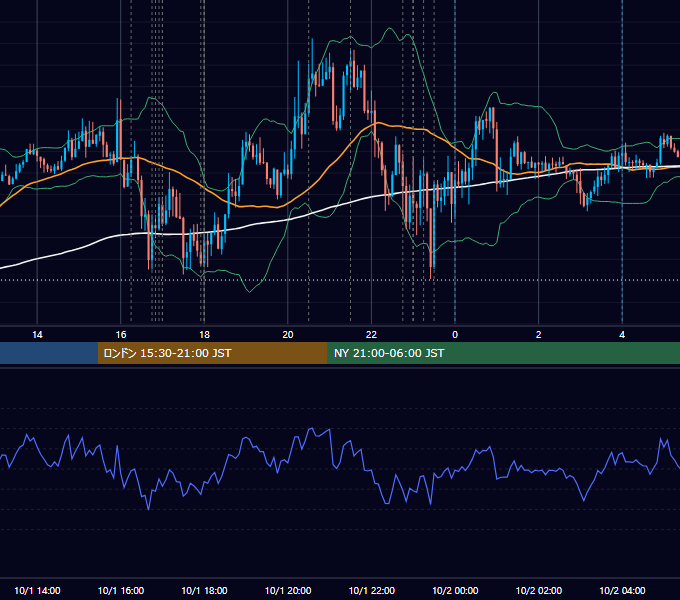Click the 10/2 04:00 time label

pyautogui.click(x=622, y=590)
